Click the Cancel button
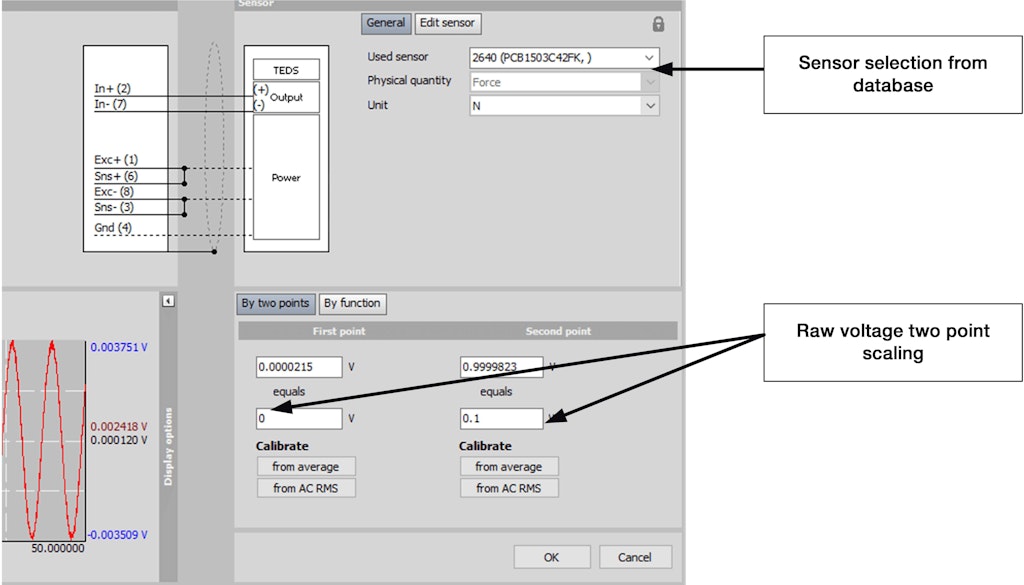 [x=635, y=558]
